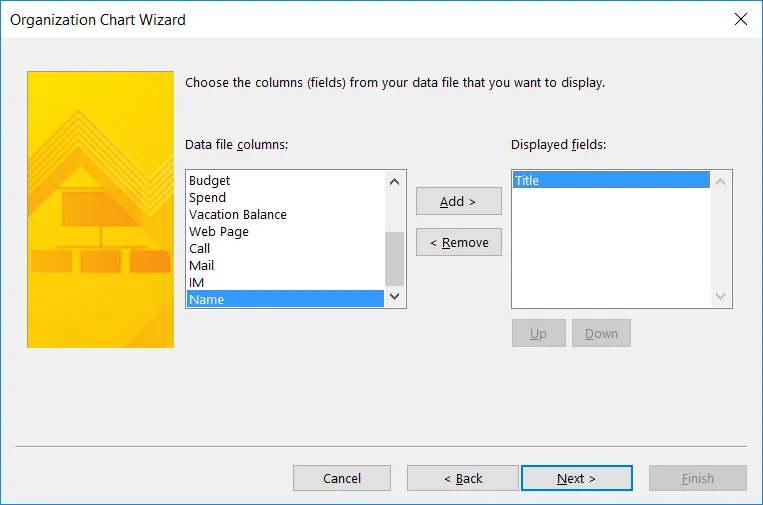Click the Add > button
763x505 pixels.
tap(458, 201)
